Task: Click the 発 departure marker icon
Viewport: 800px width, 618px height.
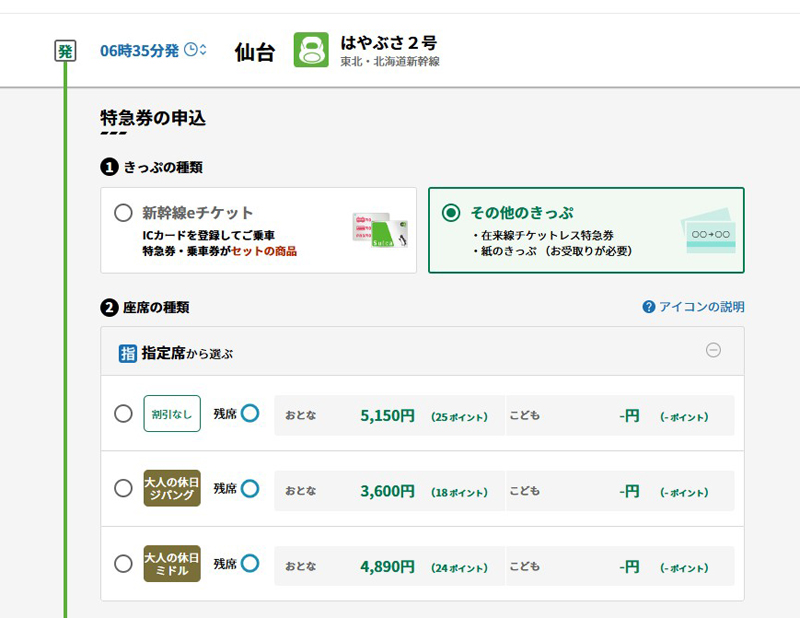Action: (65, 51)
